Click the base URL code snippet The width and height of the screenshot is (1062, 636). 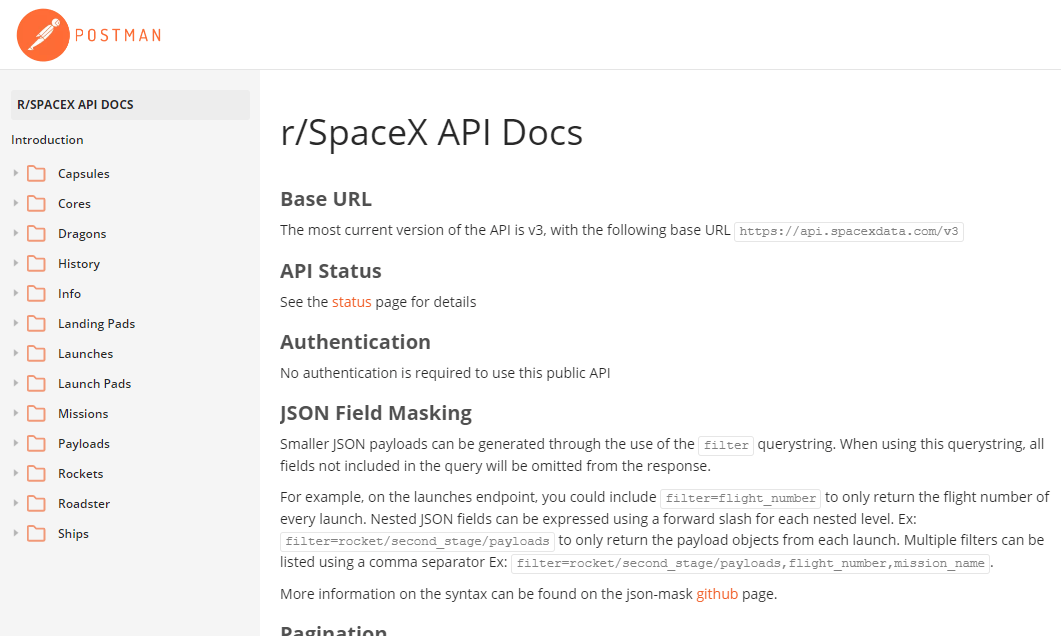pyautogui.click(x=849, y=231)
